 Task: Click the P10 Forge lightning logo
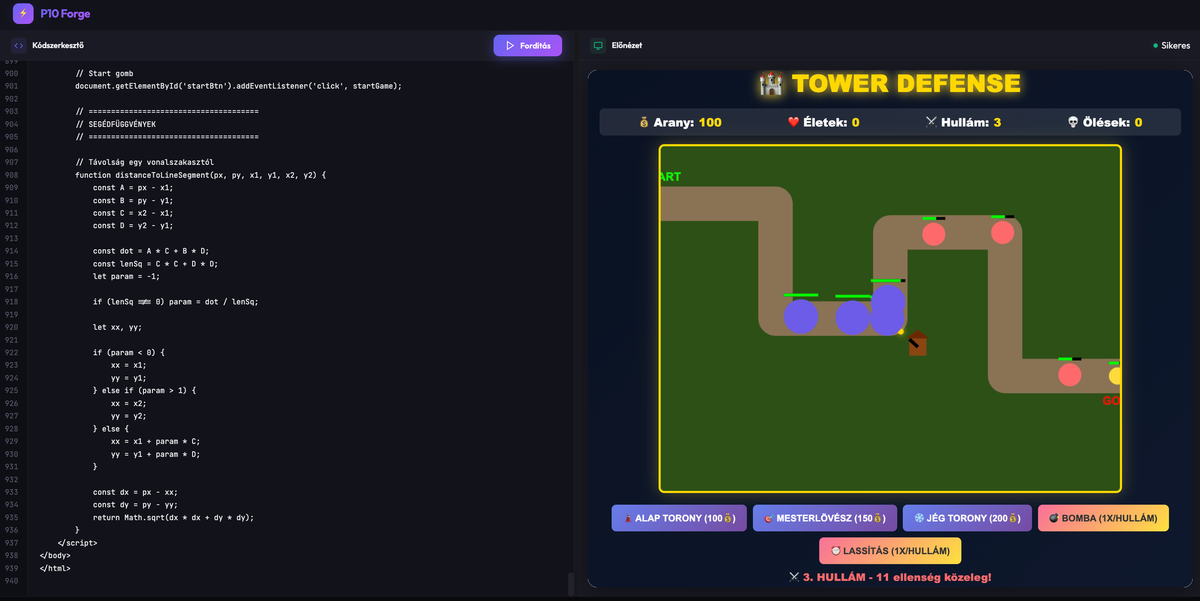point(23,14)
